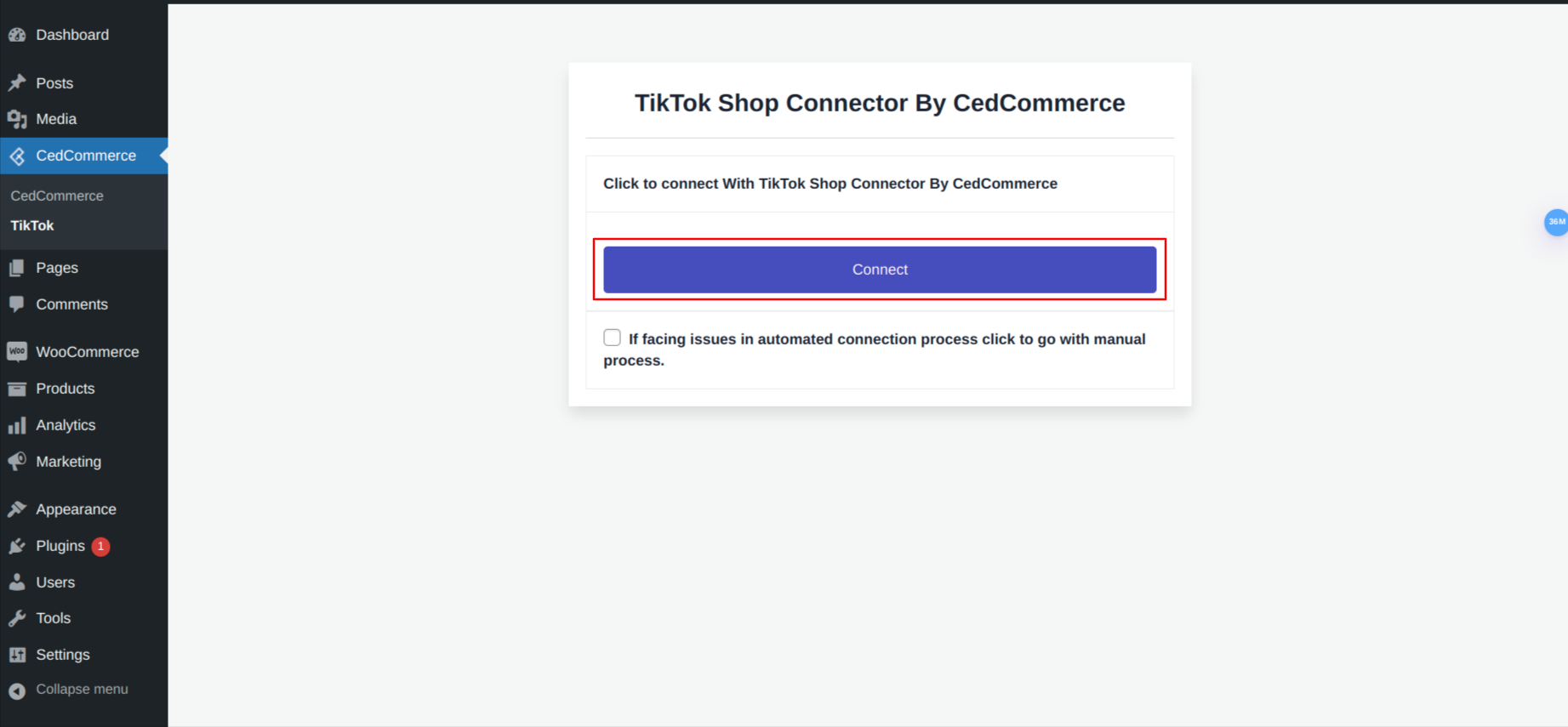Navigate to the Users section
Image resolution: width=1568 pixels, height=727 pixels.
(55, 582)
